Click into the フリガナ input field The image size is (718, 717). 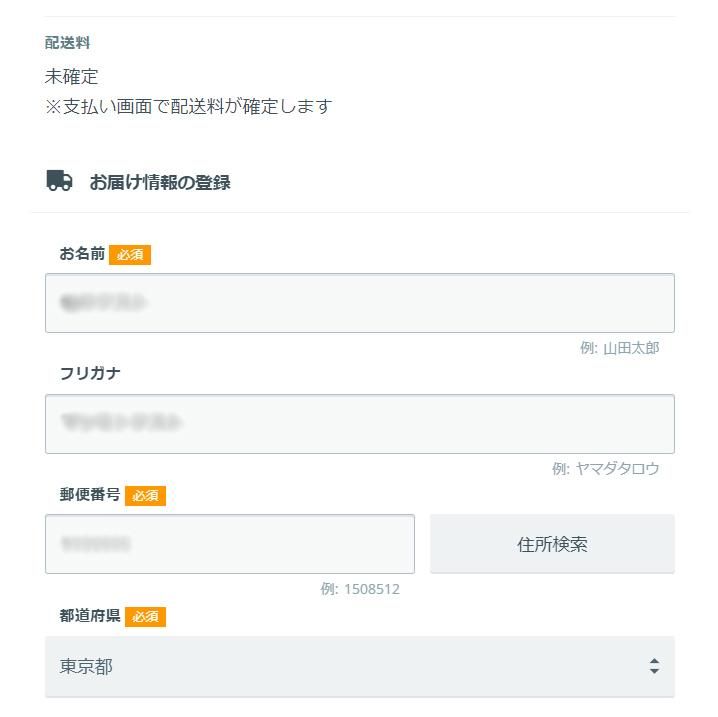(x=359, y=424)
